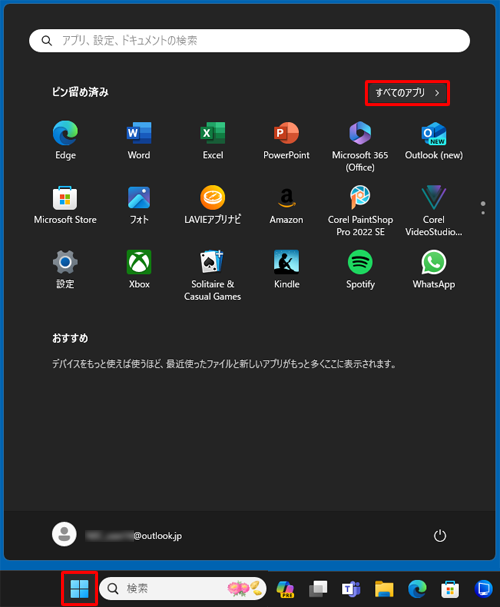Click the Start menu search field
Viewport: 500px width, 607px height.
(250, 41)
